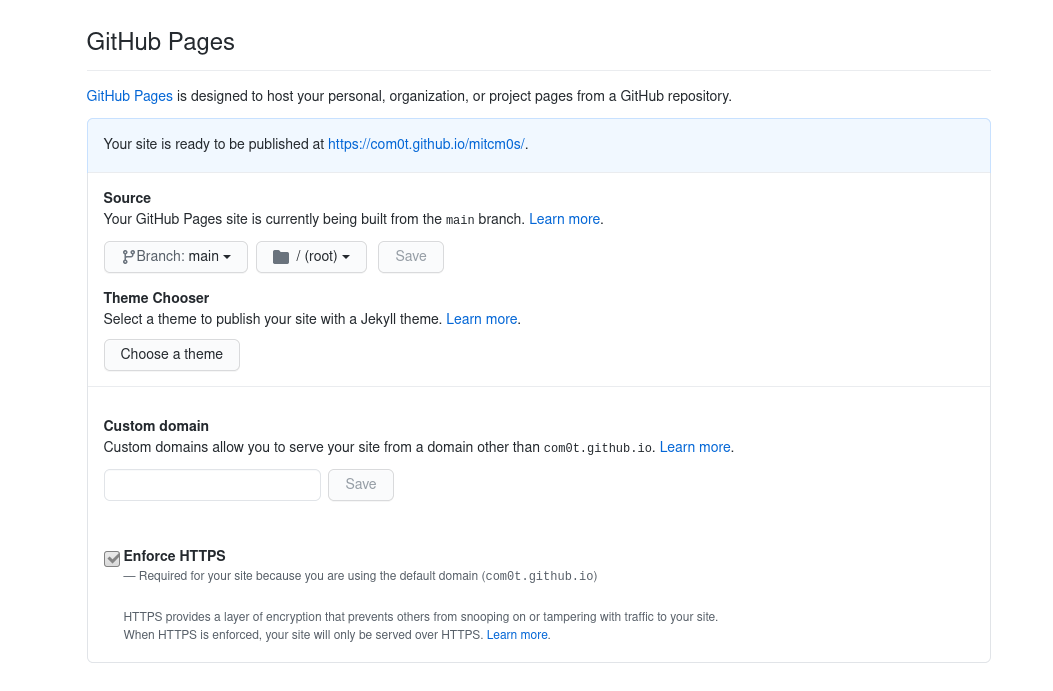Click the caret arrow next to (root)

click(346, 257)
